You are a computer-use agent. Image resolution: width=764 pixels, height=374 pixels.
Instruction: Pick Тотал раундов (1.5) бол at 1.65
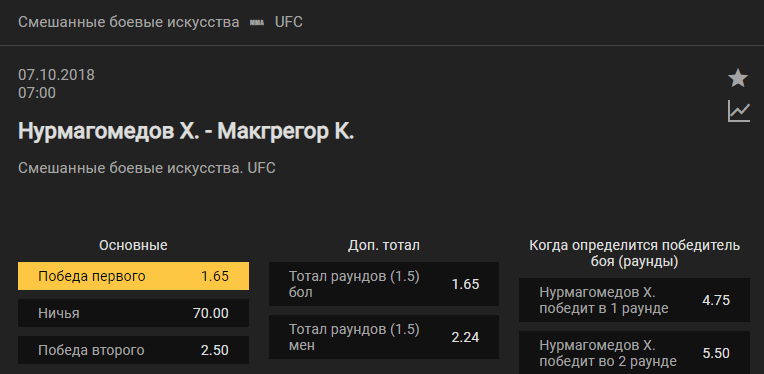coord(384,284)
